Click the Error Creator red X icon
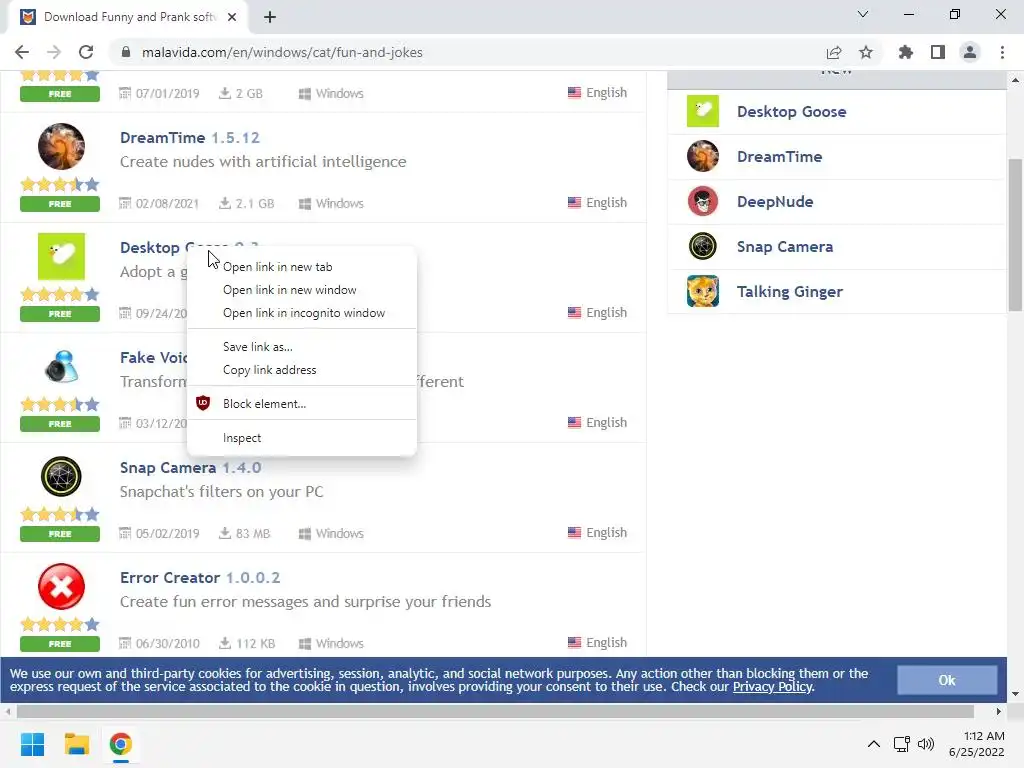Screen dimensions: 1024x768 [61, 586]
